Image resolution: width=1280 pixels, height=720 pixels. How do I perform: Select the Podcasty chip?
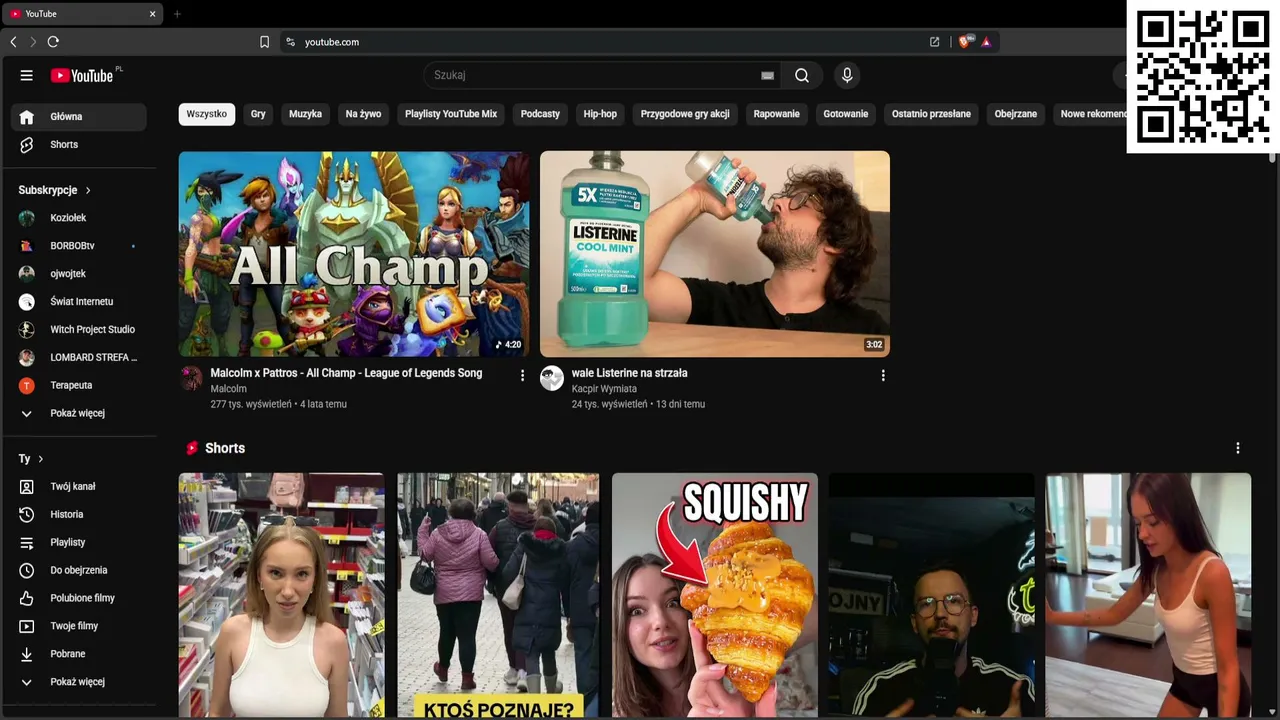click(540, 114)
